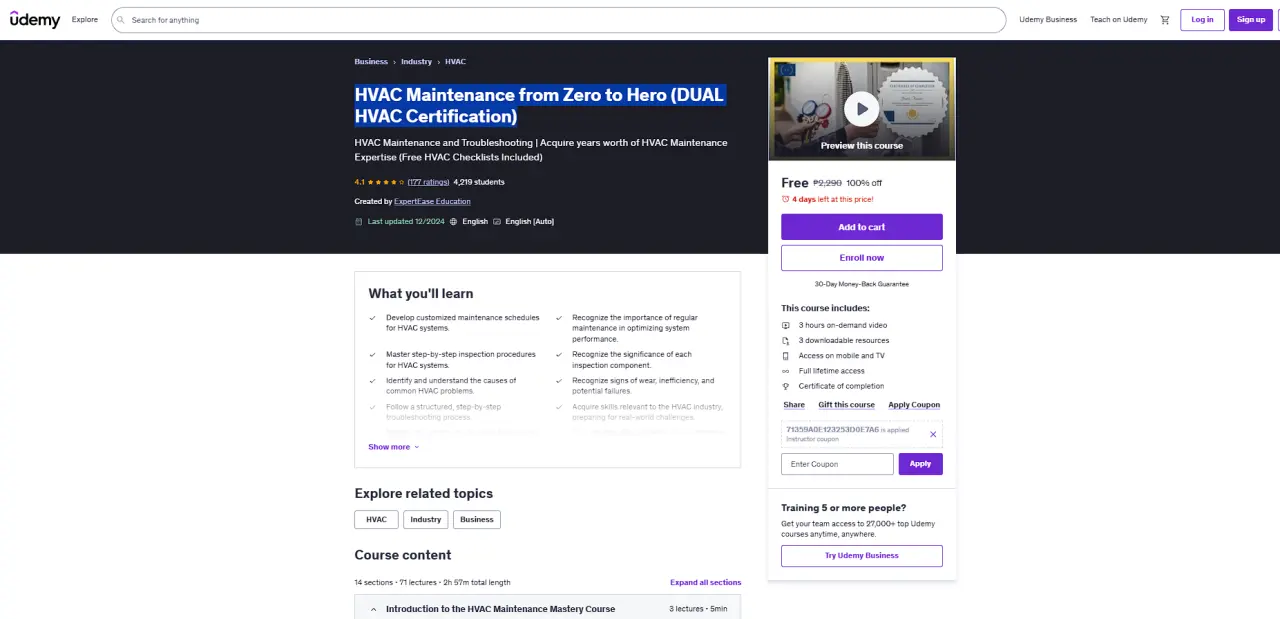Click the Log in button
Image resolution: width=1280 pixels, height=619 pixels.
1202,20
